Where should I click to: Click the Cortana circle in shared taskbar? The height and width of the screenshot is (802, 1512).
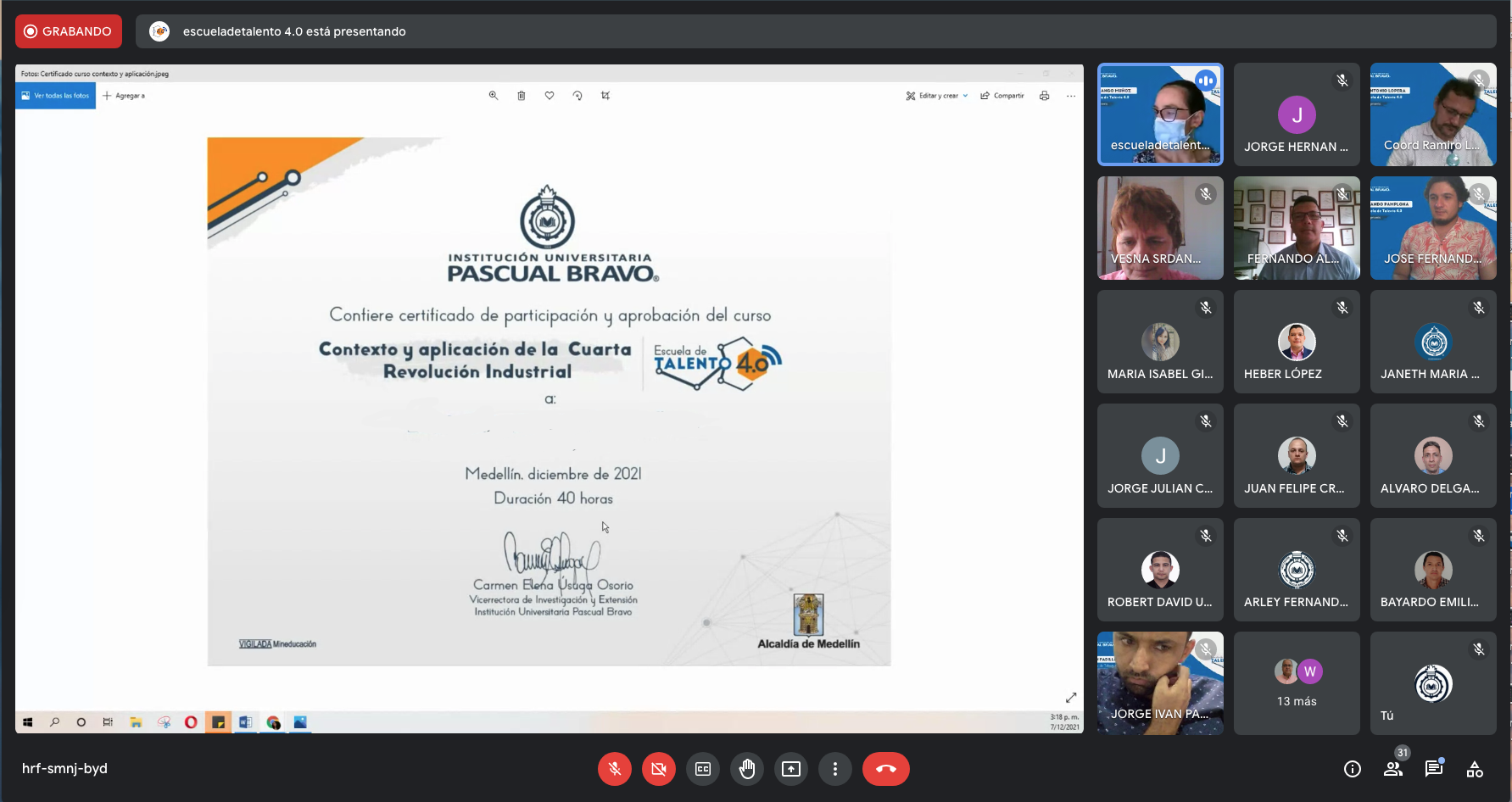[81, 722]
